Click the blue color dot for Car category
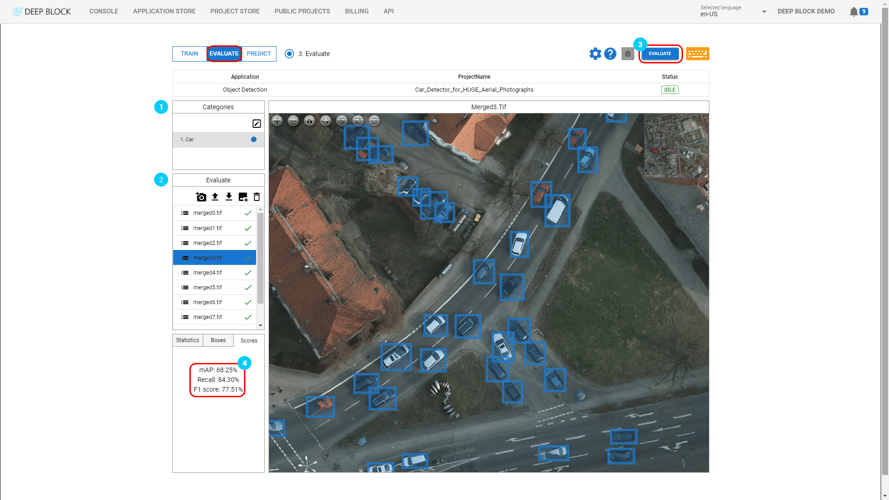Screen dimensions: 889x500 pyautogui.click(x=253, y=139)
